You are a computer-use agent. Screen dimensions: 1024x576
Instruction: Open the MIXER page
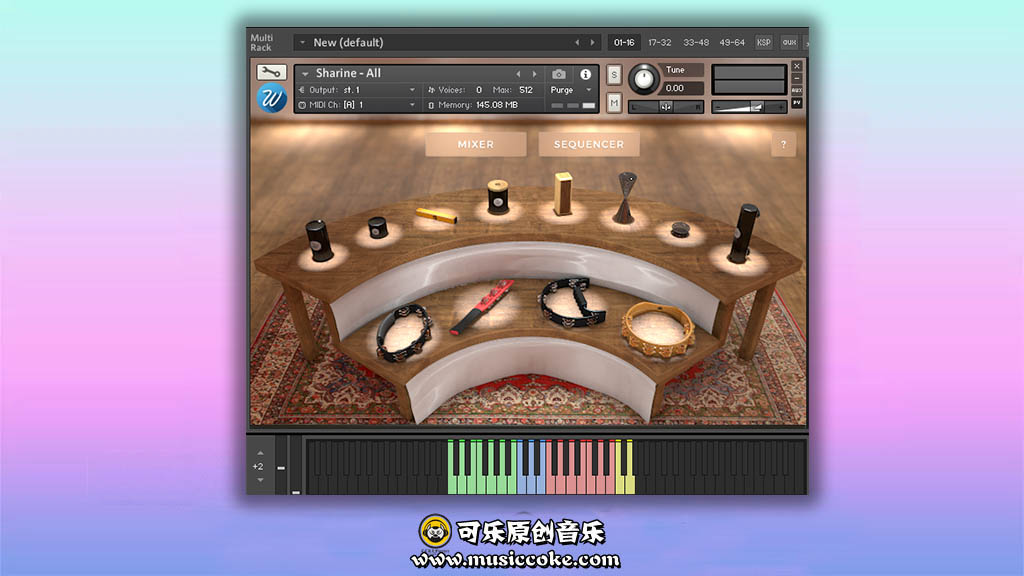click(x=475, y=144)
